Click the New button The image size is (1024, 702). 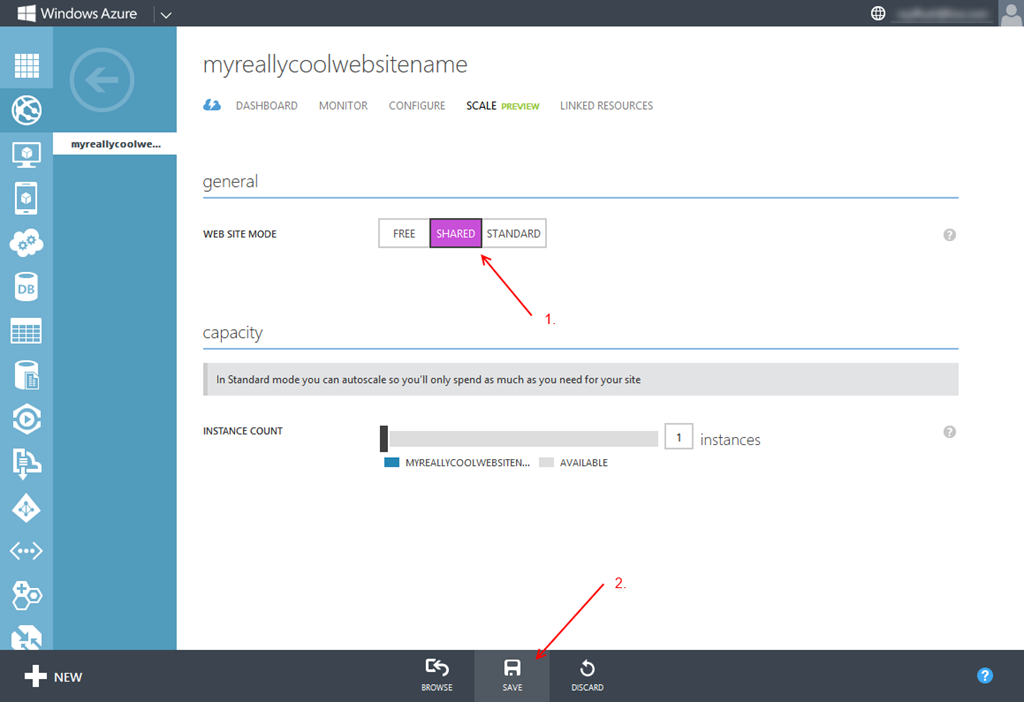click(x=54, y=677)
